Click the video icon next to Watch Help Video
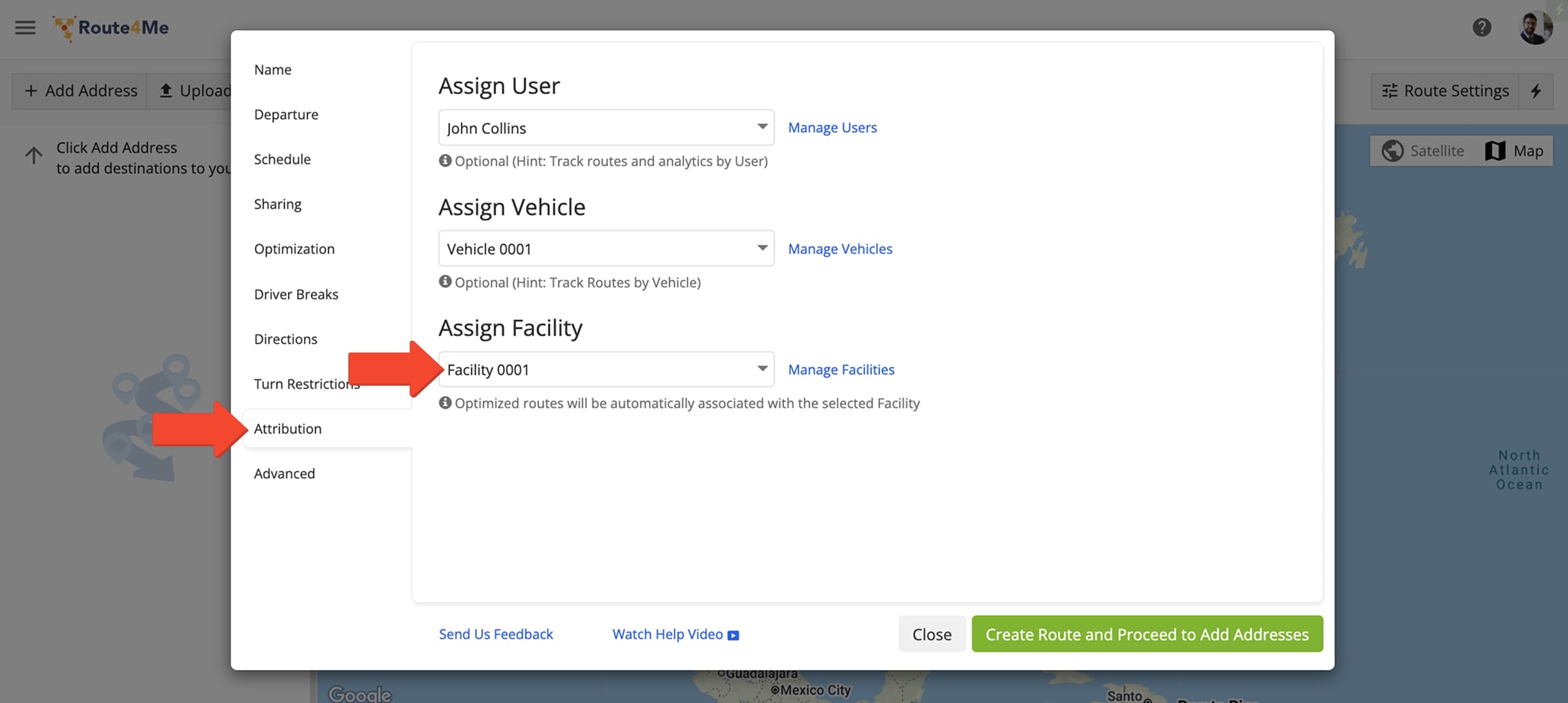Image resolution: width=1568 pixels, height=703 pixels. (x=733, y=635)
